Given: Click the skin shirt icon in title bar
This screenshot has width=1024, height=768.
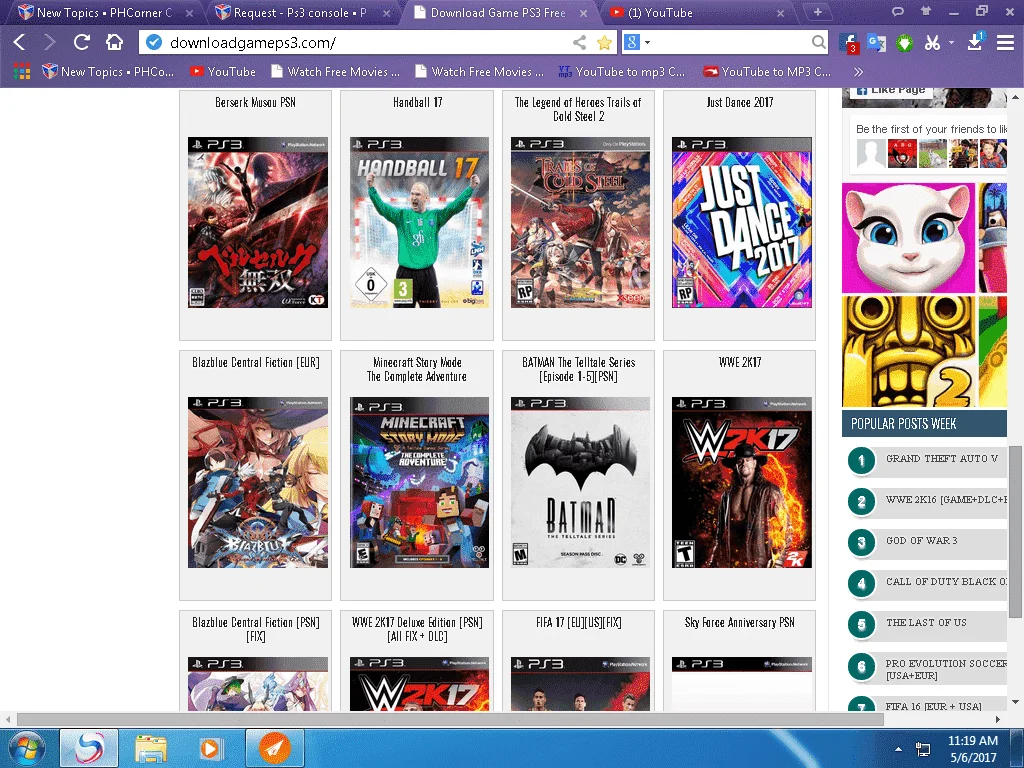Looking at the screenshot, I should [x=925, y=11].
